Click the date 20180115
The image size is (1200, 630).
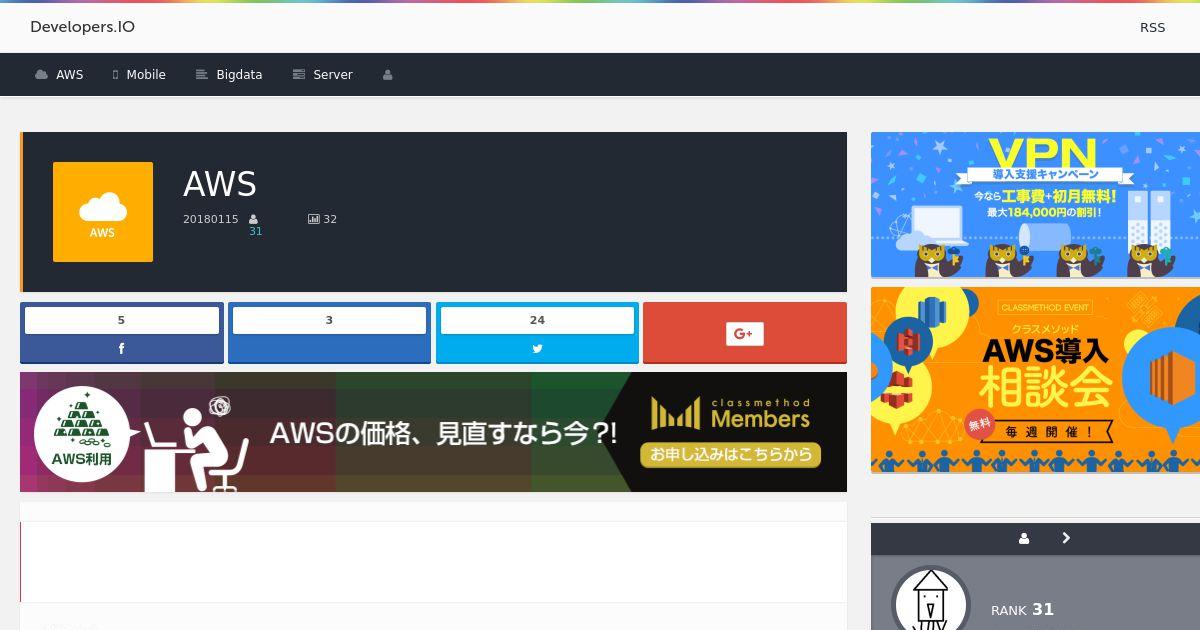tap(211, 219)
